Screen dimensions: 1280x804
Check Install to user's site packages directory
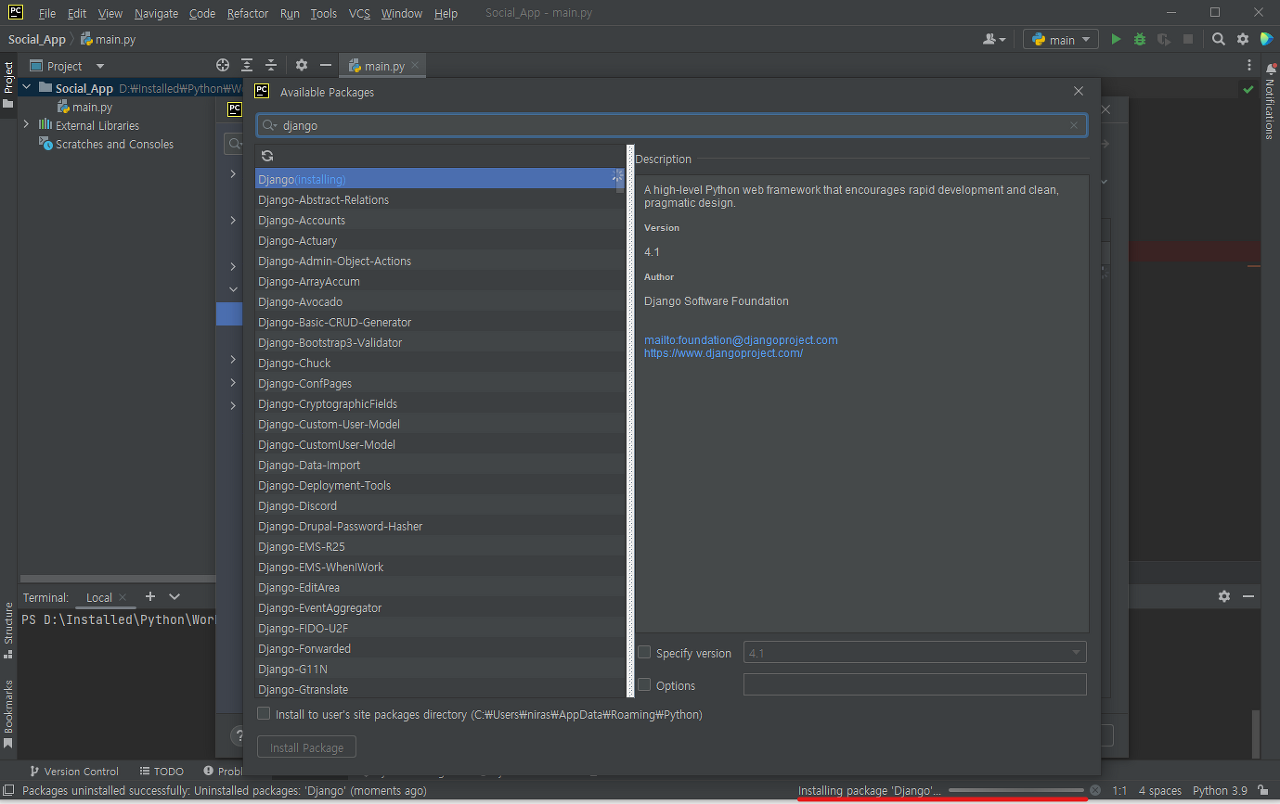coord(264,714)
